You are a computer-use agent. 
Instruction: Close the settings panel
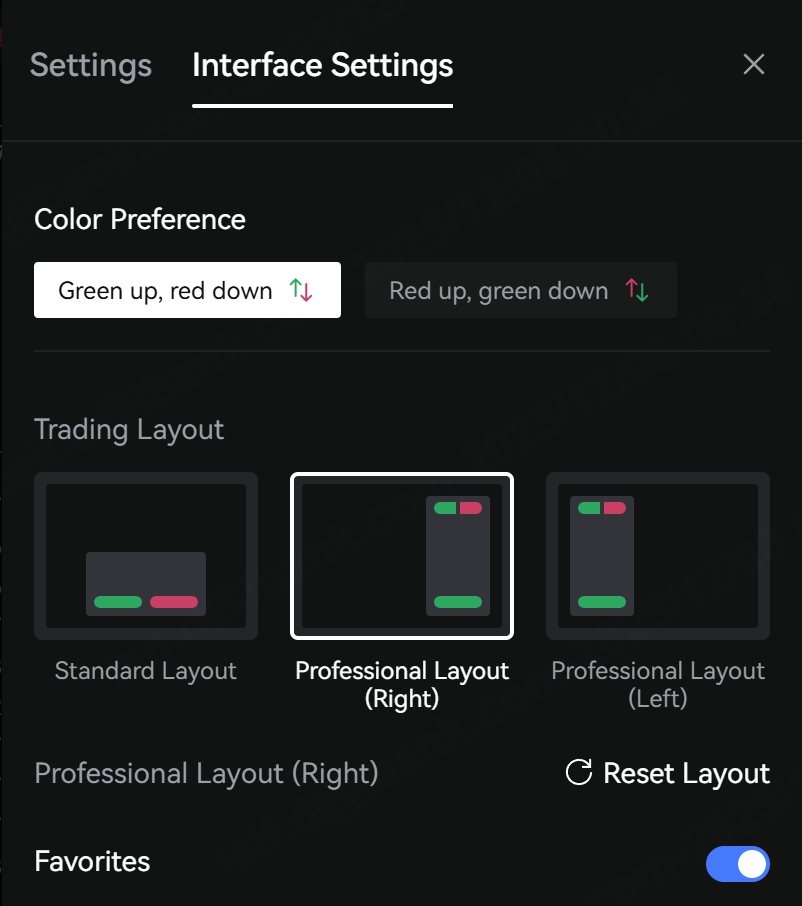(x=753, y=65)
